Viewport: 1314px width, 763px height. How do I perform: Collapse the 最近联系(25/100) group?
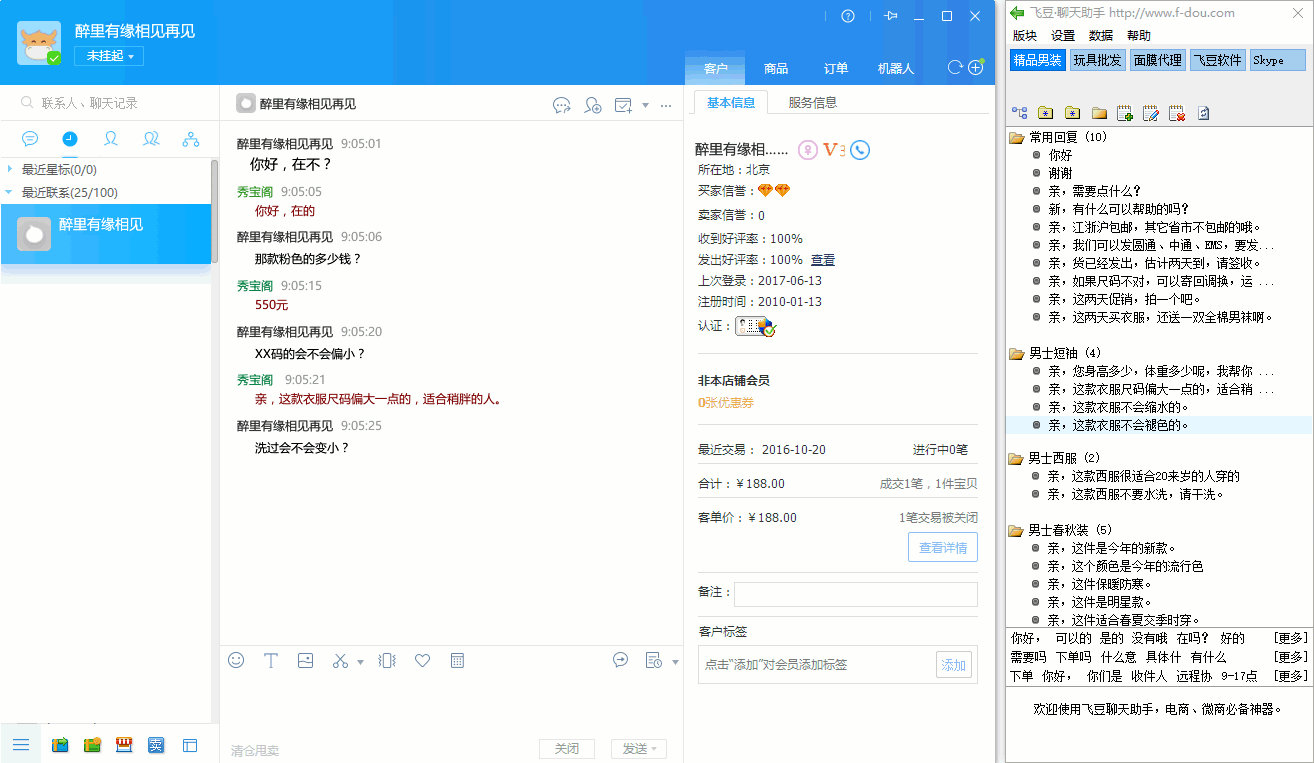click(x=10, y=192)
